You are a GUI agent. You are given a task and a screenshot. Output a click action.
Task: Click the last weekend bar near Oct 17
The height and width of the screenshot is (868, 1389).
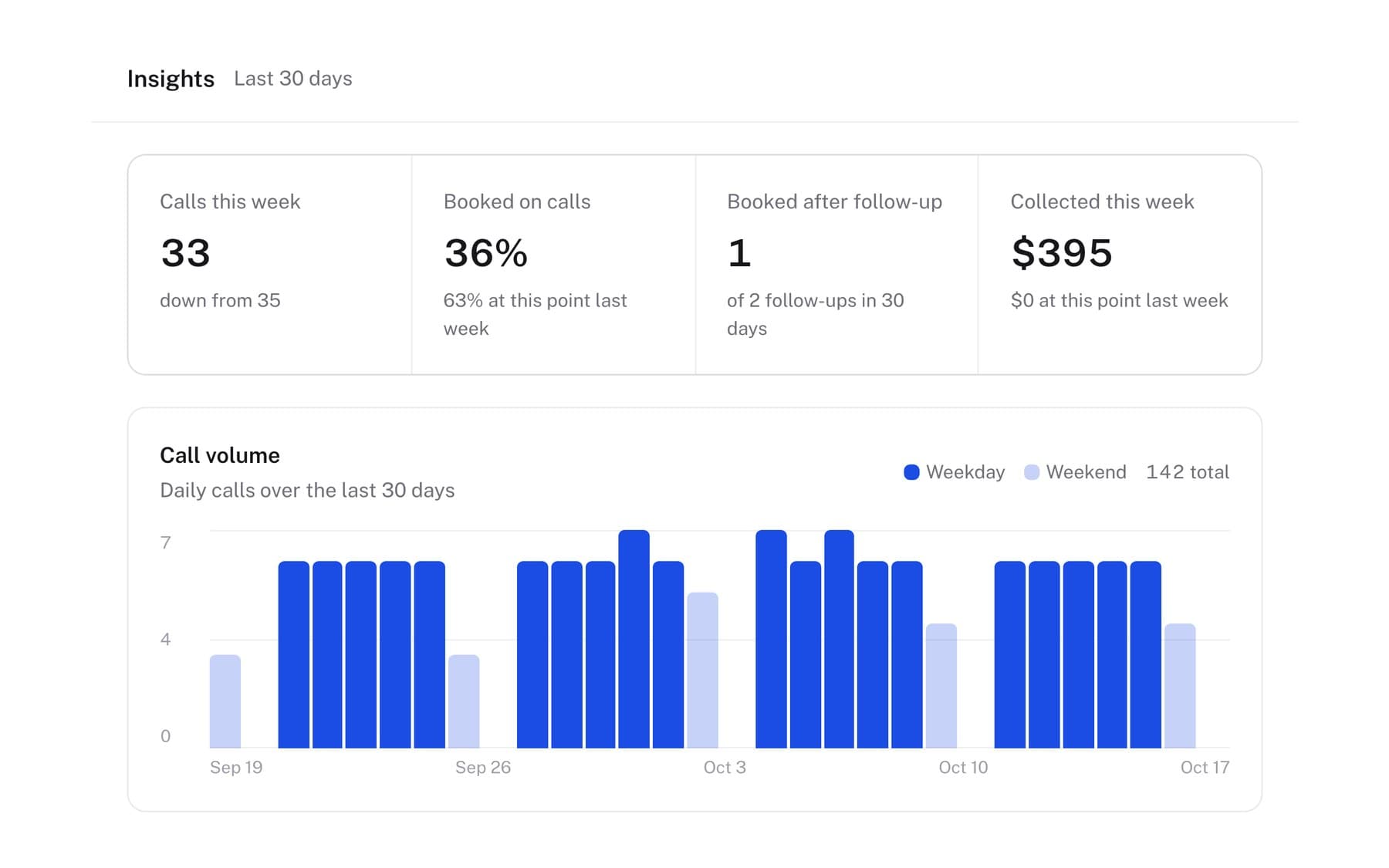click(1180, 686)
